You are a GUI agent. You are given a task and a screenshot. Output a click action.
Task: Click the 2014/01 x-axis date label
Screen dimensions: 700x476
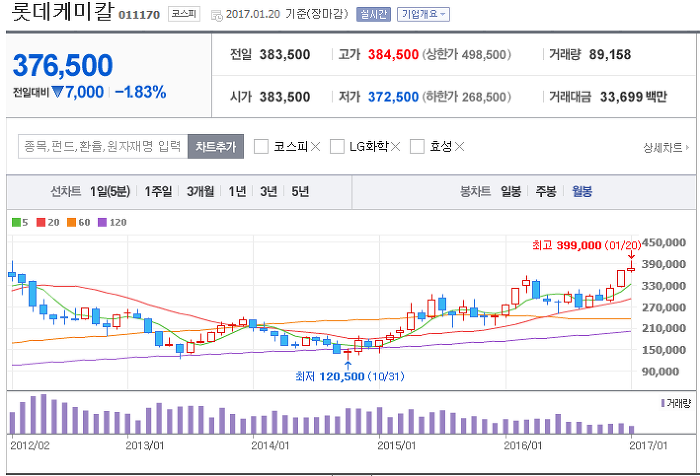tap(270, 445)
